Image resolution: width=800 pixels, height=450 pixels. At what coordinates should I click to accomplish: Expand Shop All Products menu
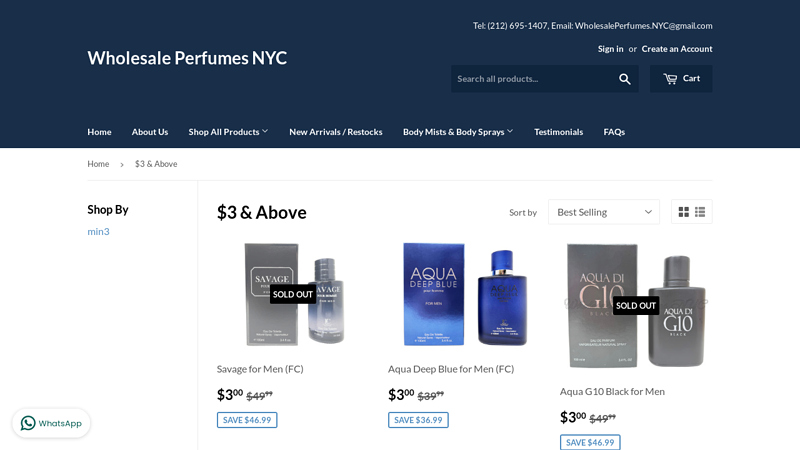coord(228,132)
